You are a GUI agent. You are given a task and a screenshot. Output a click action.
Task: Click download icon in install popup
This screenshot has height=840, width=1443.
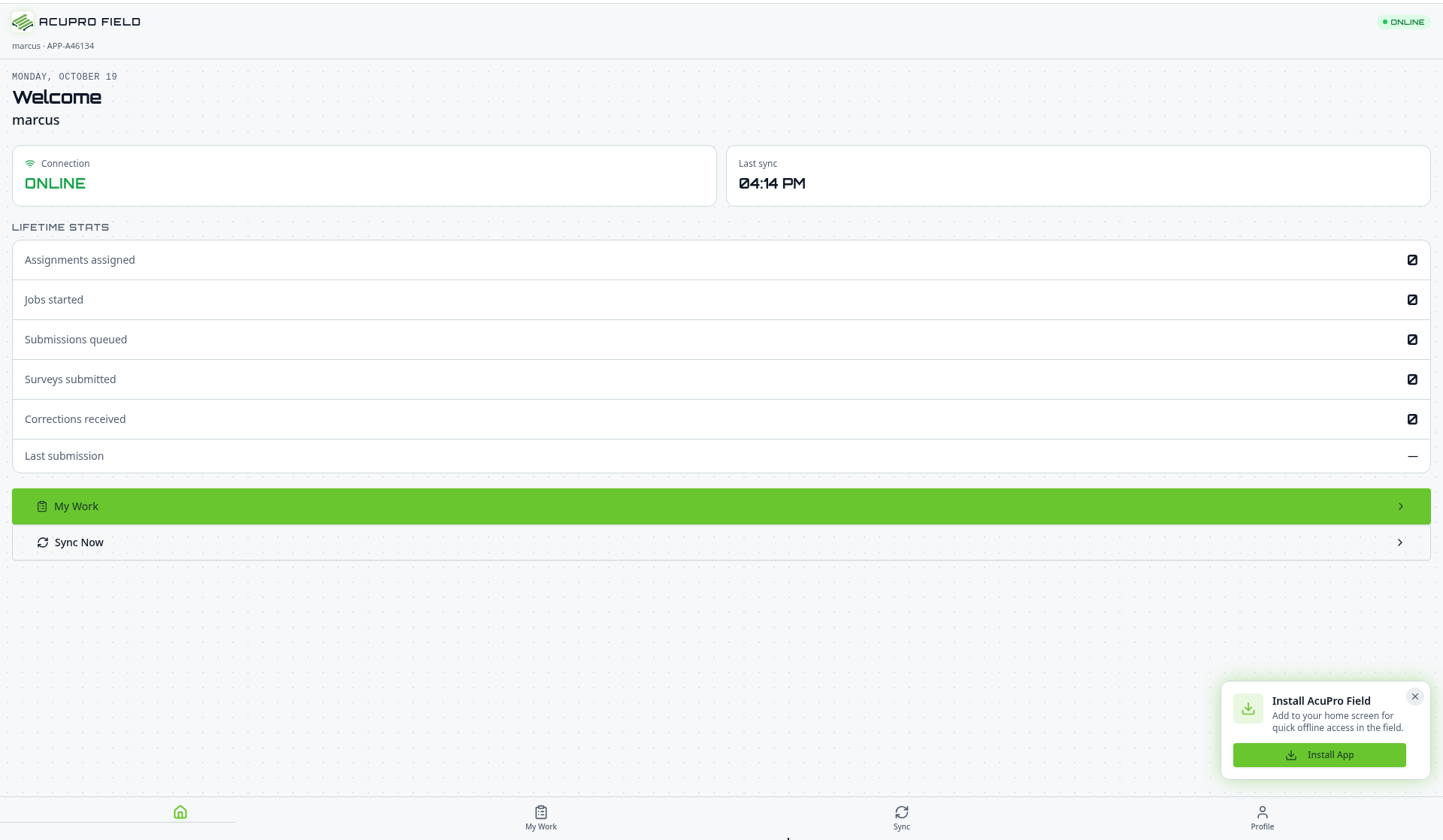point(1248,709)
